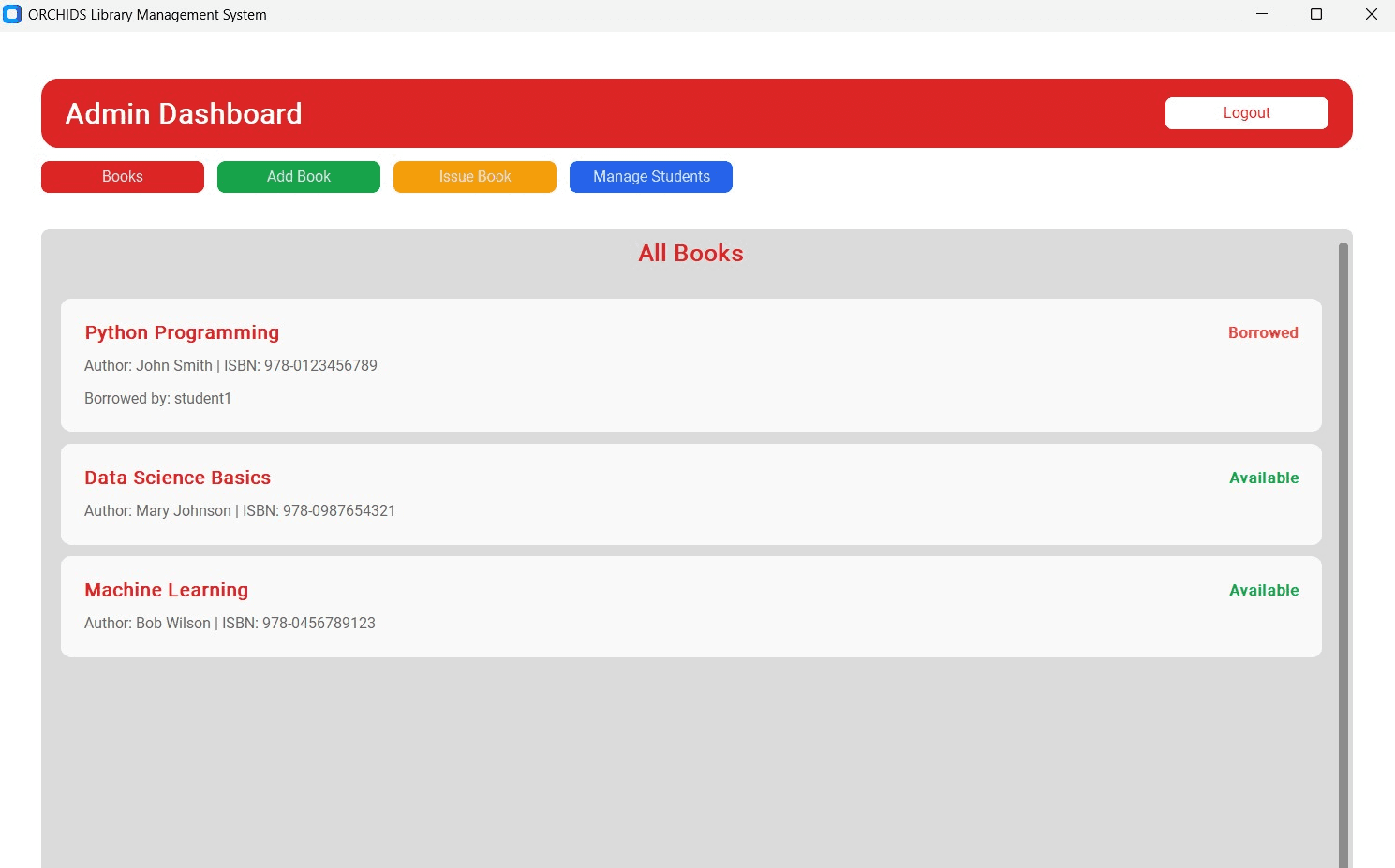Open Manage Students
This screenshot has width=1395, height=868.
(x=651, y=177)
